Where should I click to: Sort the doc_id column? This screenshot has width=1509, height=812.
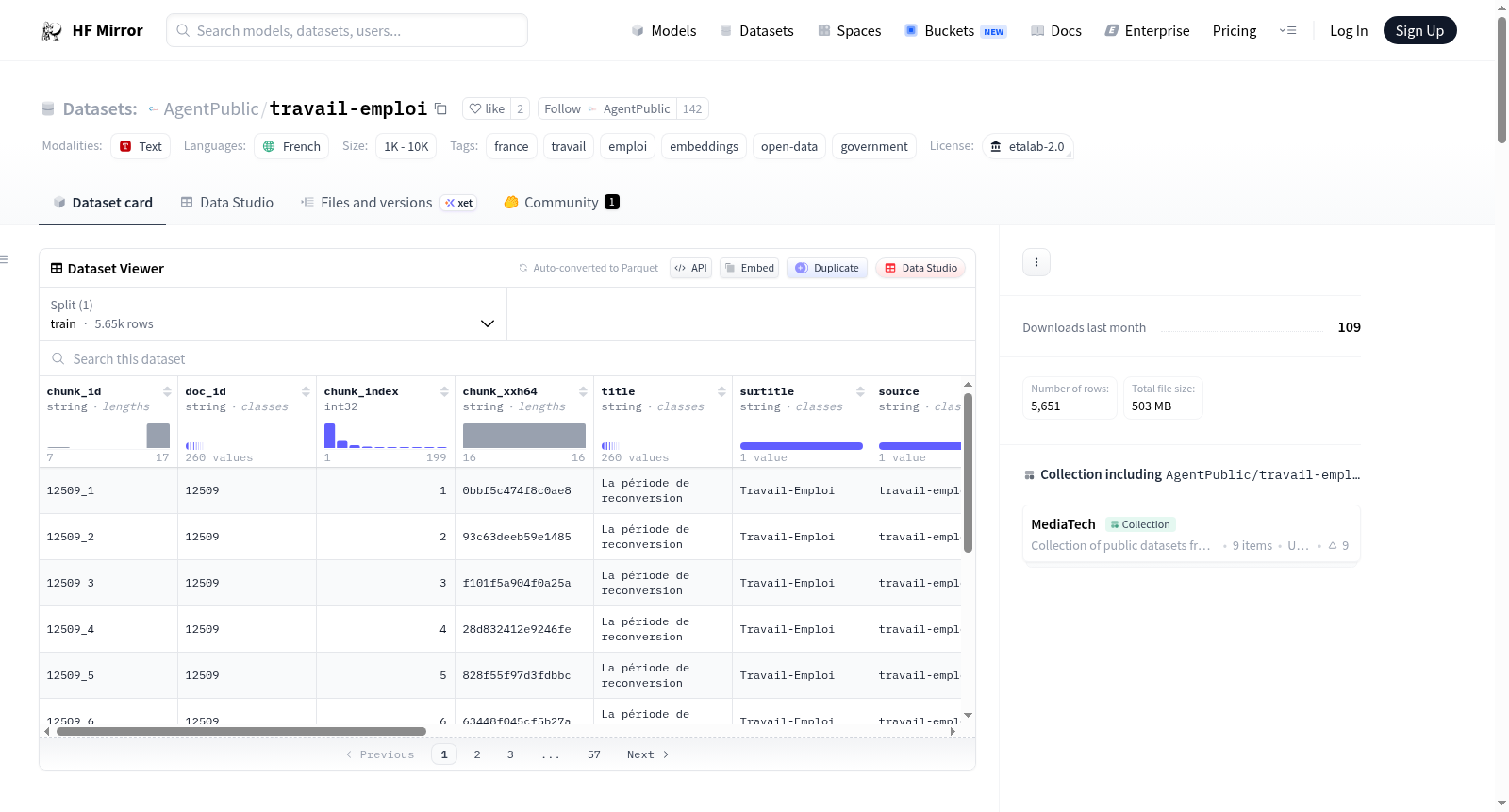[x=306, y=391]
